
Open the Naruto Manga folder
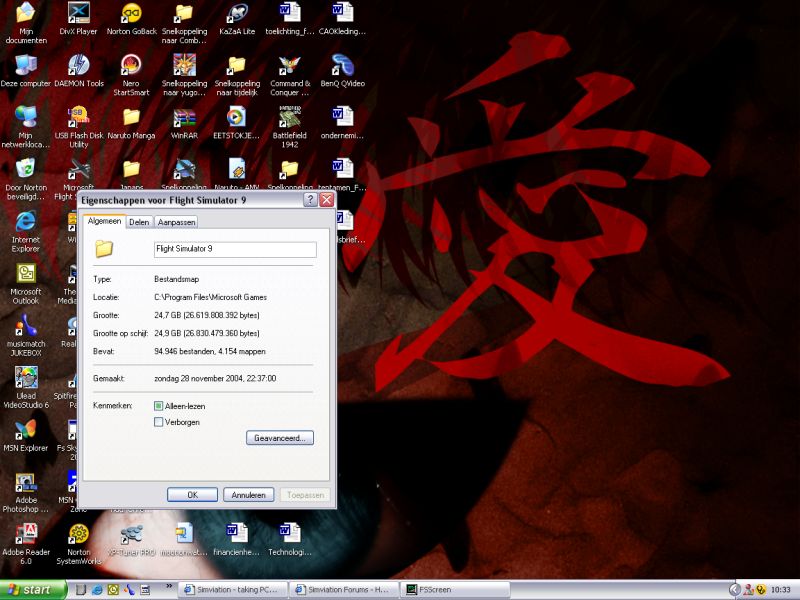tap(131, 119)
